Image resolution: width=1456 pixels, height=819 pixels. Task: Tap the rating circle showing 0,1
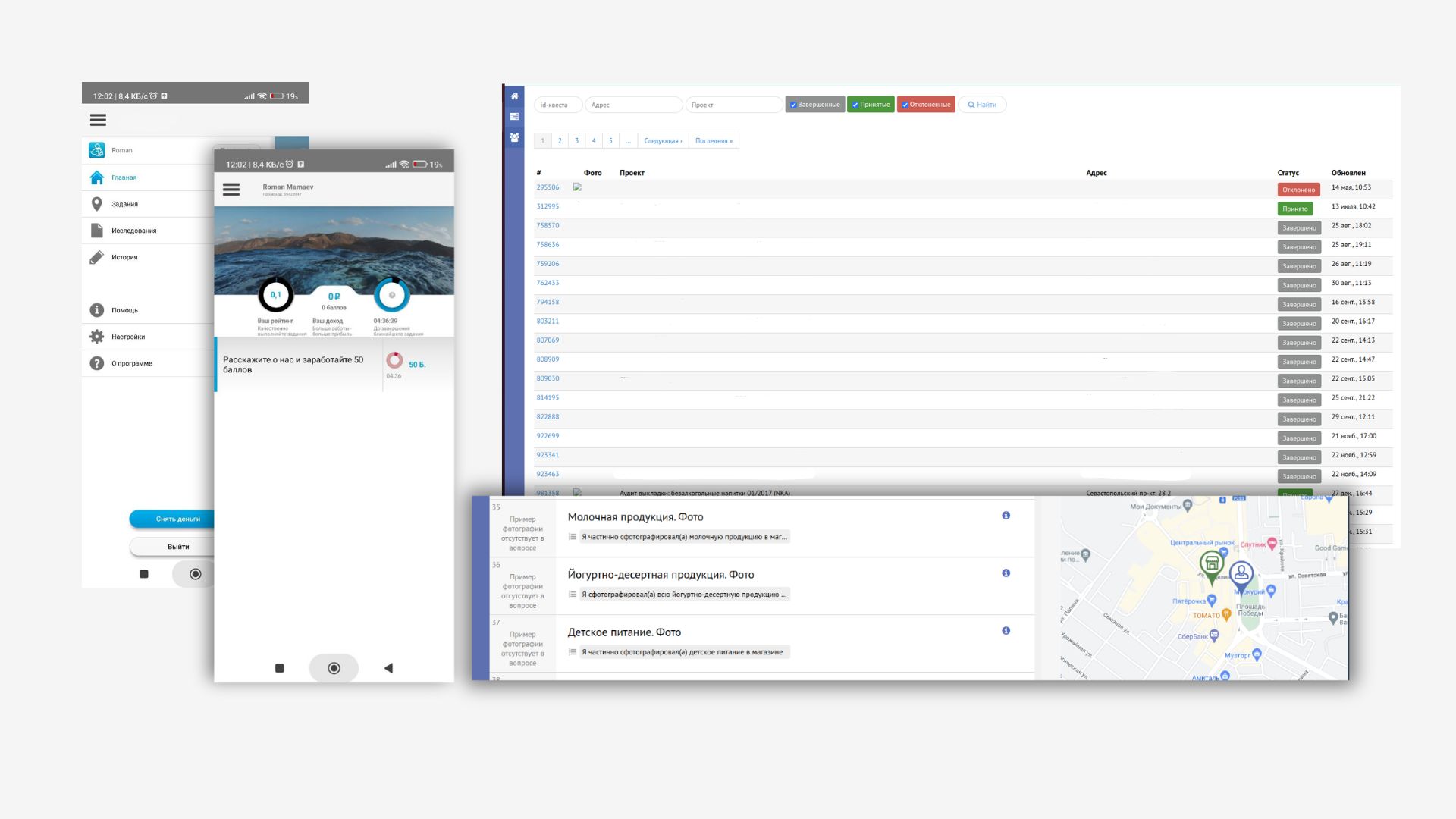(x=275, y=295)
